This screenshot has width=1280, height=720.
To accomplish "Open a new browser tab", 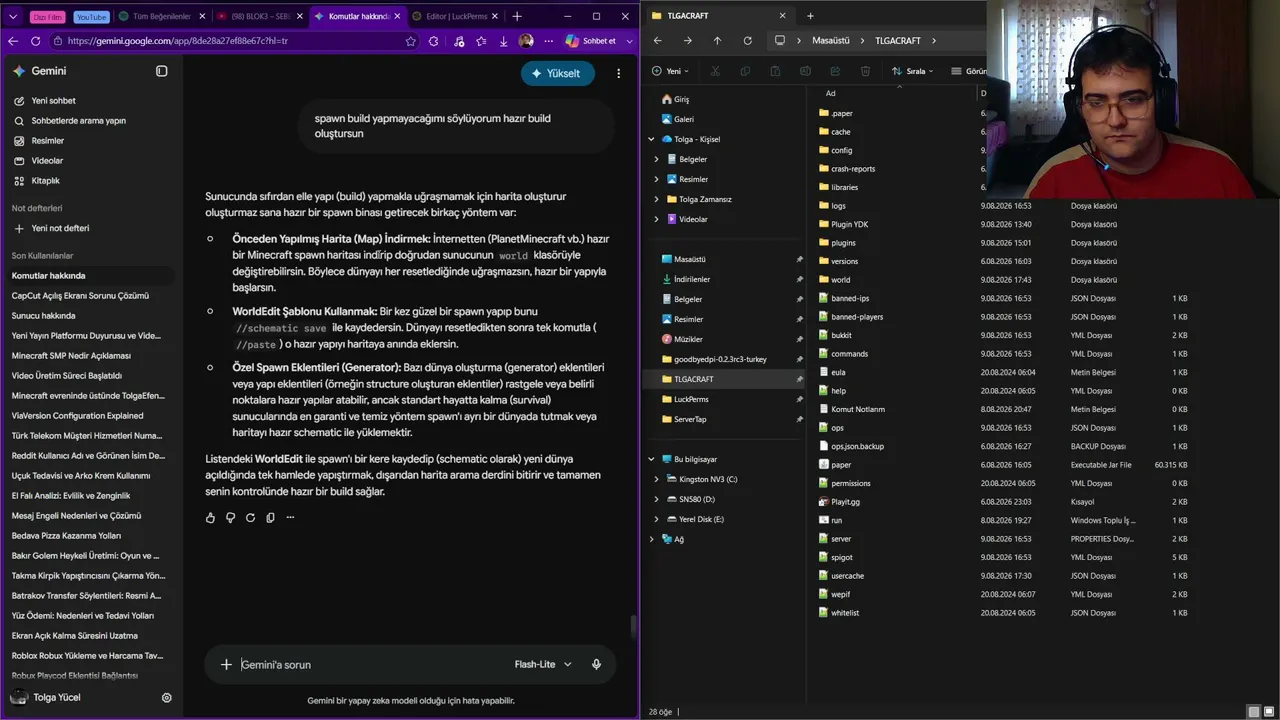I will point(517,16).
